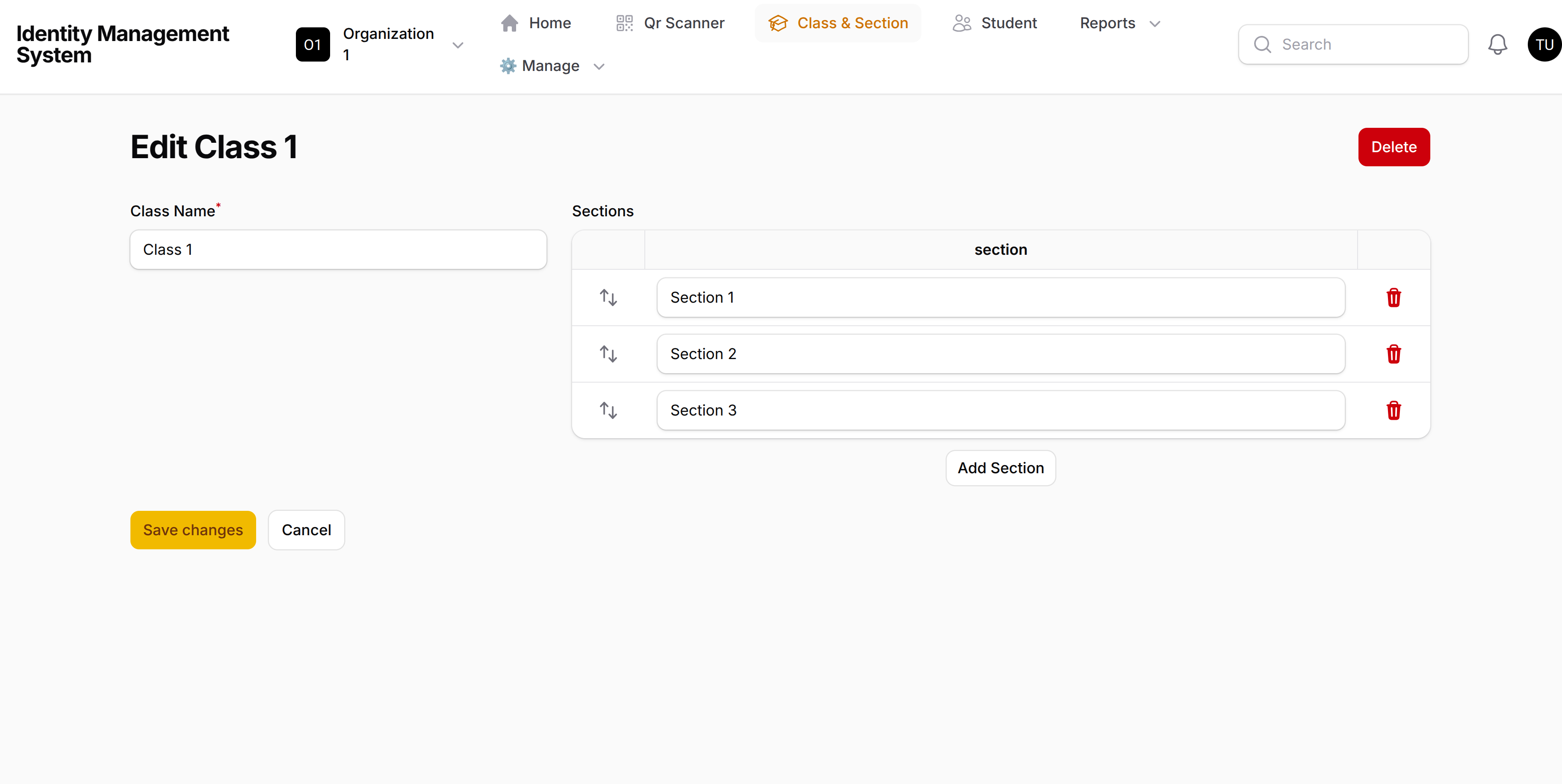Delete Section 1 with trash icon
The height and width of the screenshot is (784, 1562).
tap(1393, 298)
